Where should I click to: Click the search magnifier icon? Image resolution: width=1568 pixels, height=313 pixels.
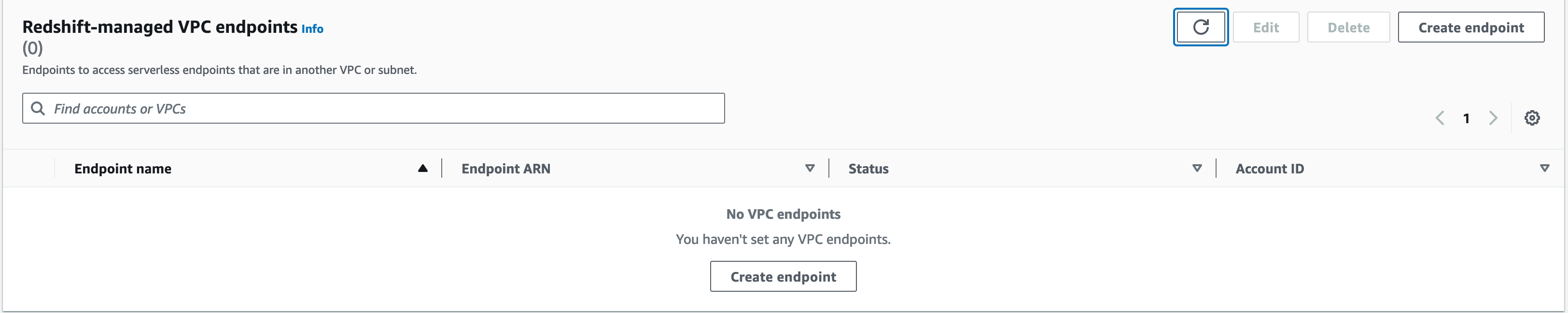[x=38, y=108]
